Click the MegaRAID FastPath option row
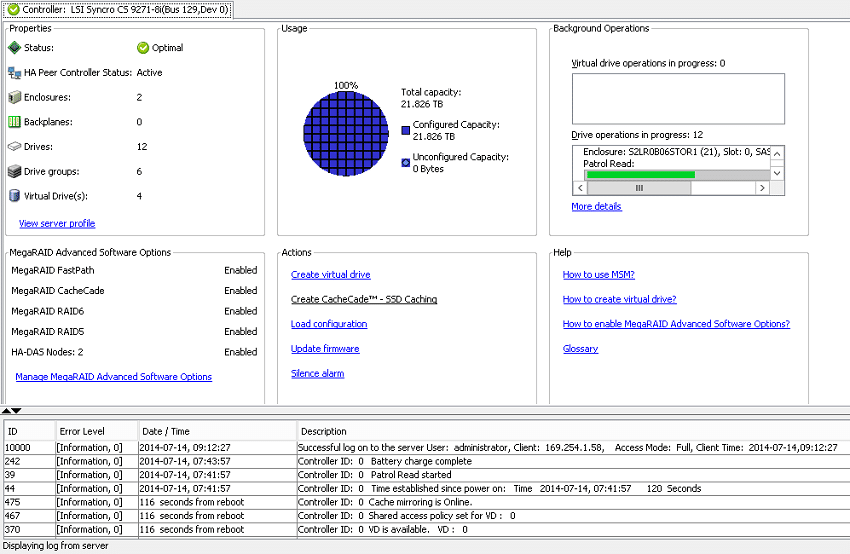Image resolution: width=850 pixels, height=554 pixels. [134, 270]
